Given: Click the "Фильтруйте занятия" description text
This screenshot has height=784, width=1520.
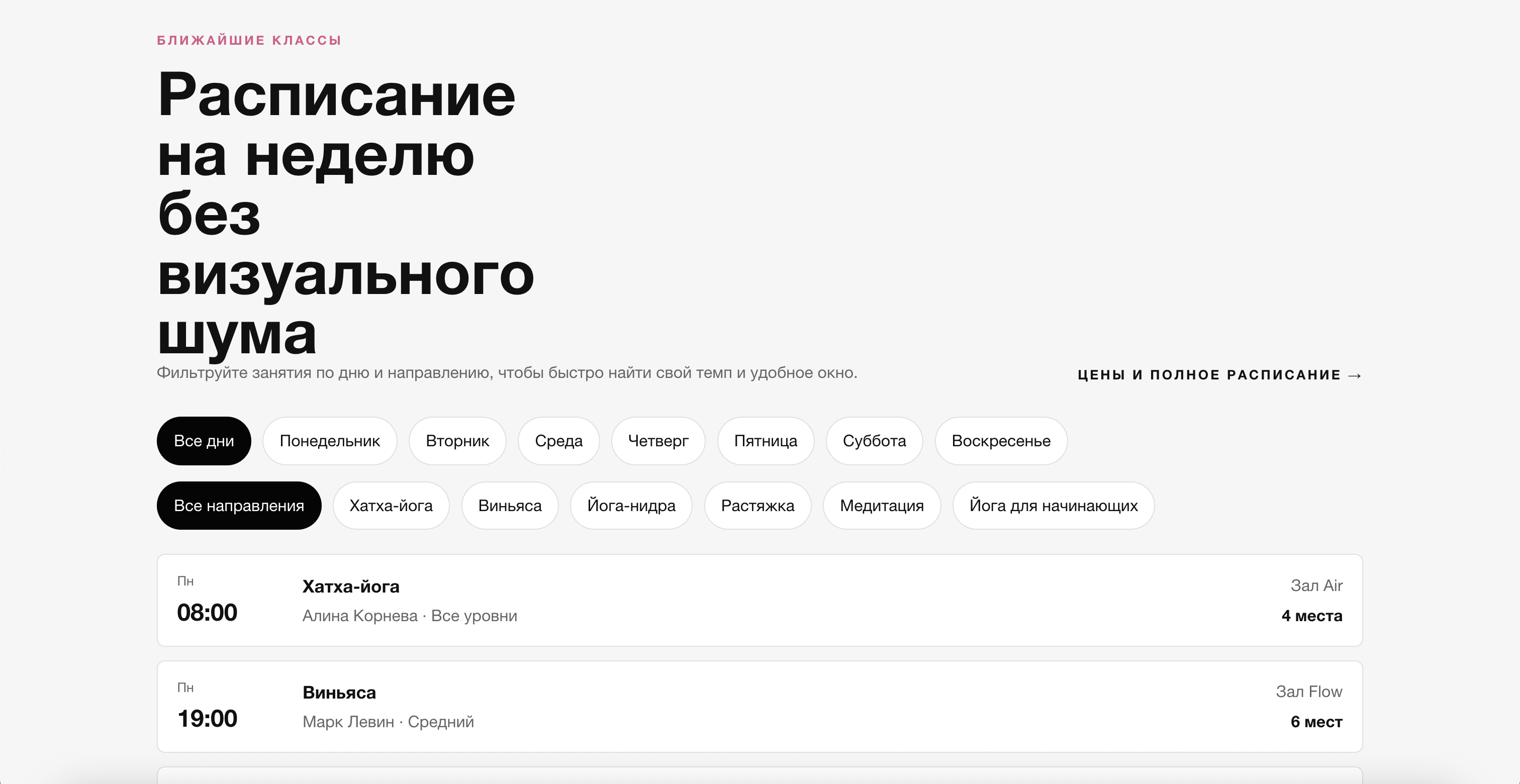Looking at the screenshot, I should point(507,373).
